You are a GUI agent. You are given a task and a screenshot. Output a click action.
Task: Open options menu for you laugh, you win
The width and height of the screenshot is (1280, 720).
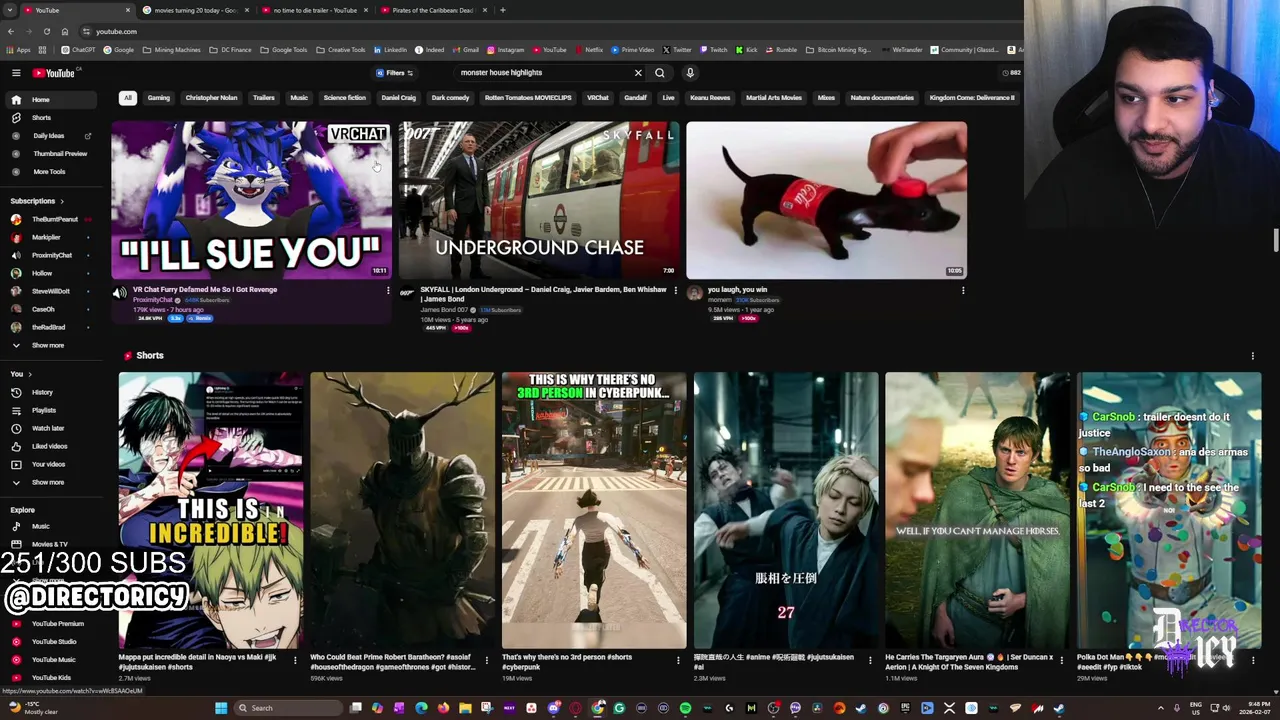tap(963, 291)
